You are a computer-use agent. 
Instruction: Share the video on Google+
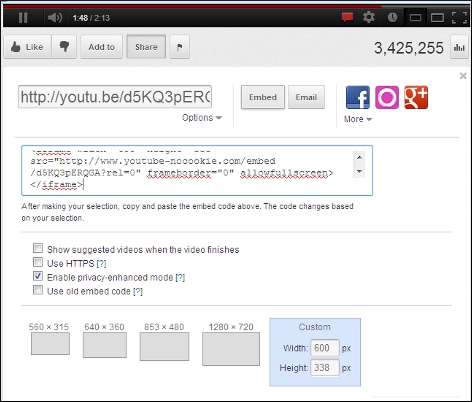[x=416, y=97]
